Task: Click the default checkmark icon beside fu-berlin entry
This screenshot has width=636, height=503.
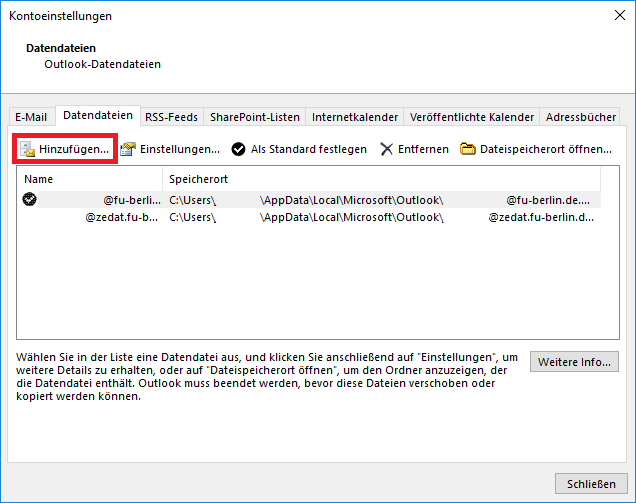Action: (29, 199)
